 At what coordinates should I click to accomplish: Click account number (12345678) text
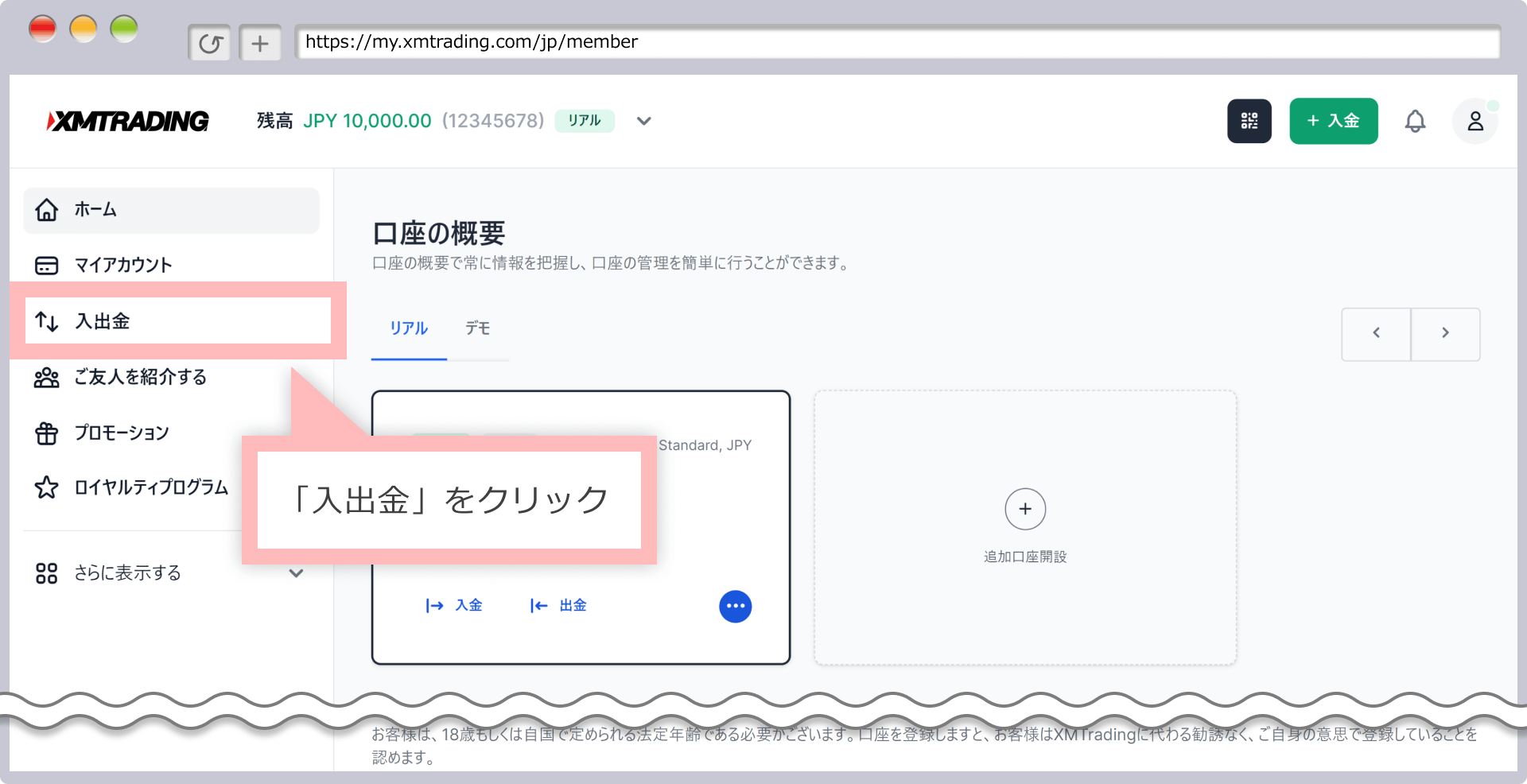(x=493, y=121)
